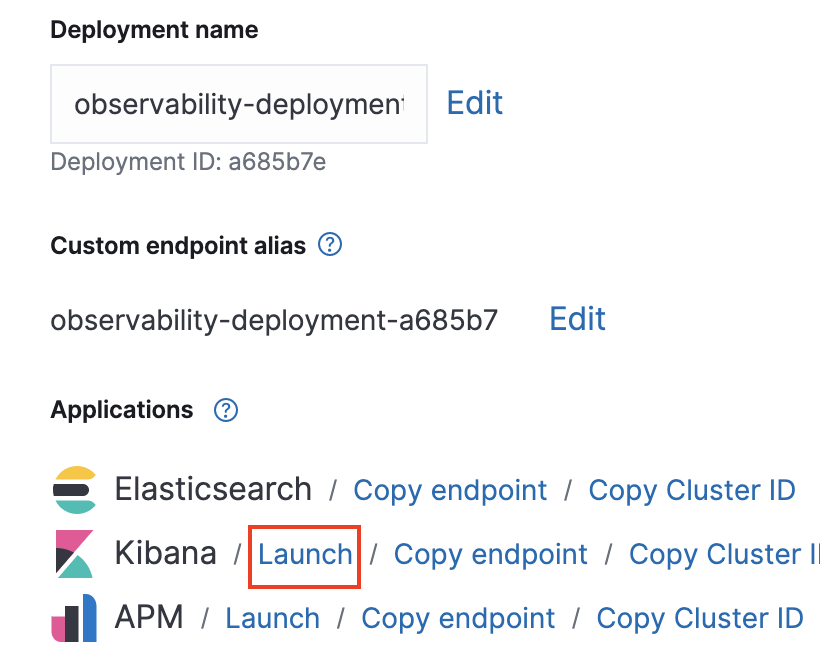Copy the APM endpoint
The width and height of the screenshot is (820, 648).
[x=458, y=618]
